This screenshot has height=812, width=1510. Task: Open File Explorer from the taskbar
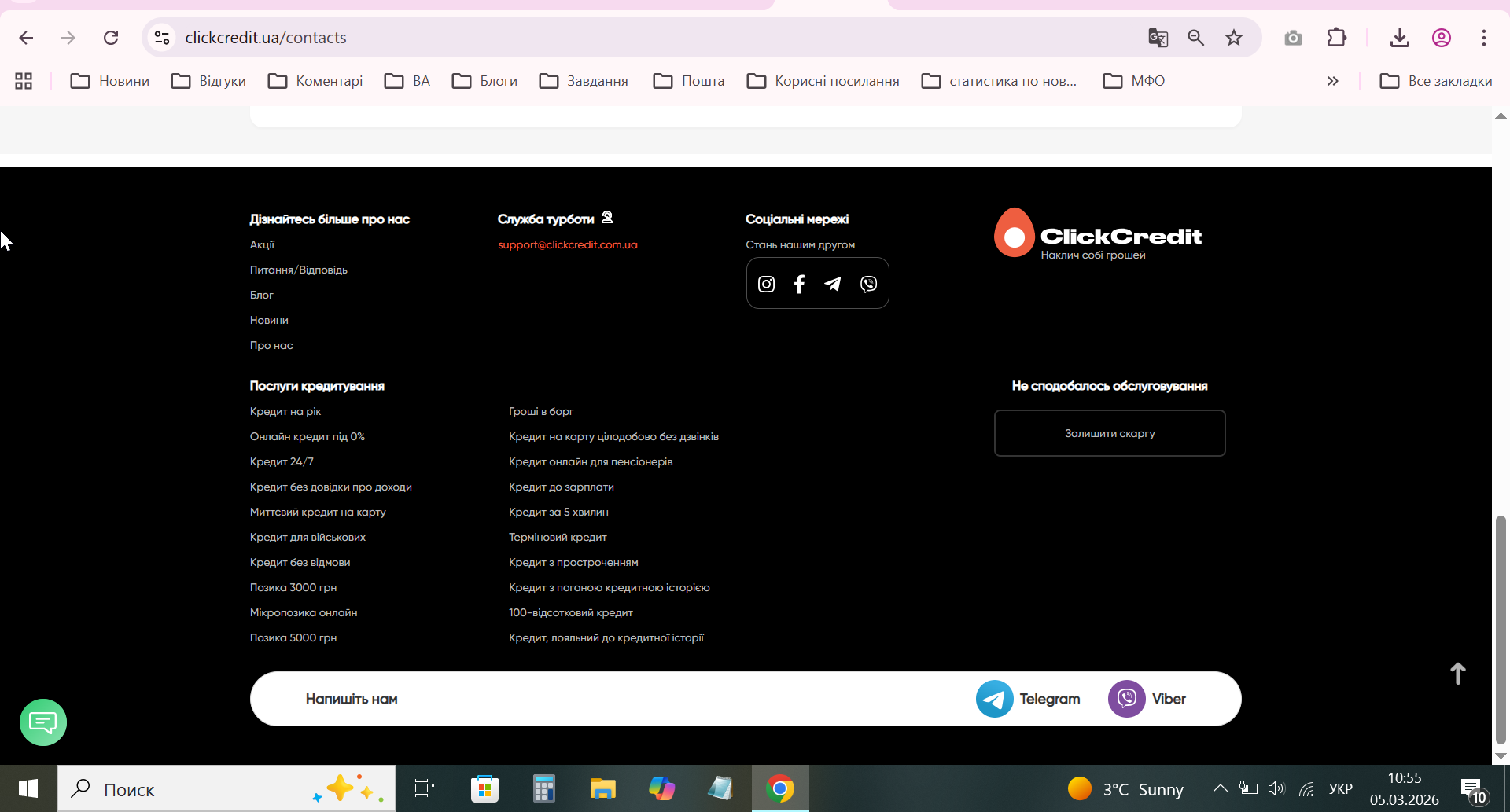602,788
